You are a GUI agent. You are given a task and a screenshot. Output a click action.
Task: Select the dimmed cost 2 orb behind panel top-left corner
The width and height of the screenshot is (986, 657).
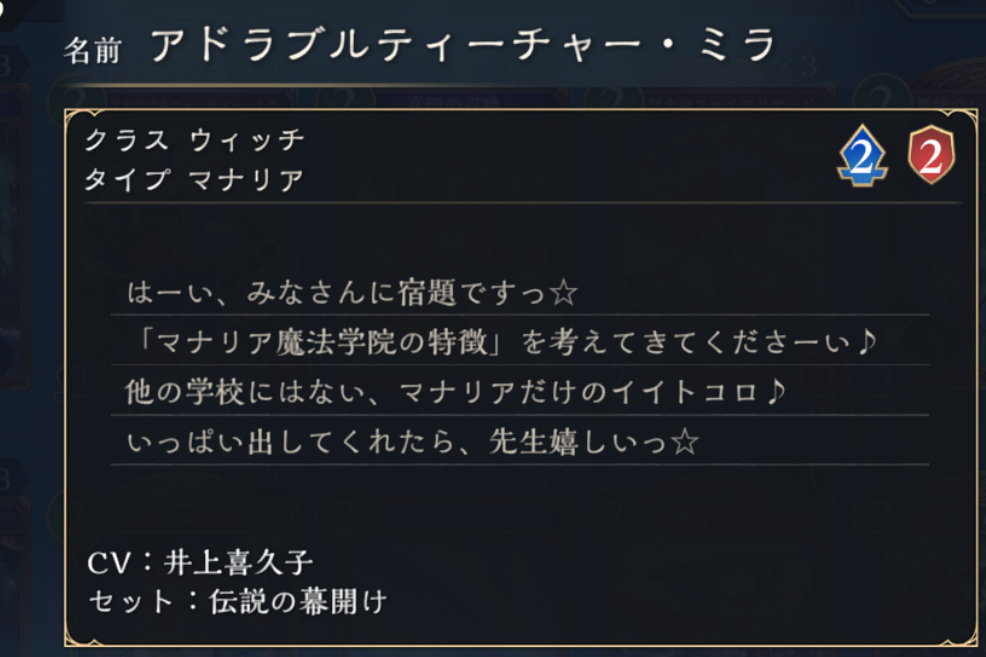(75, 96)
